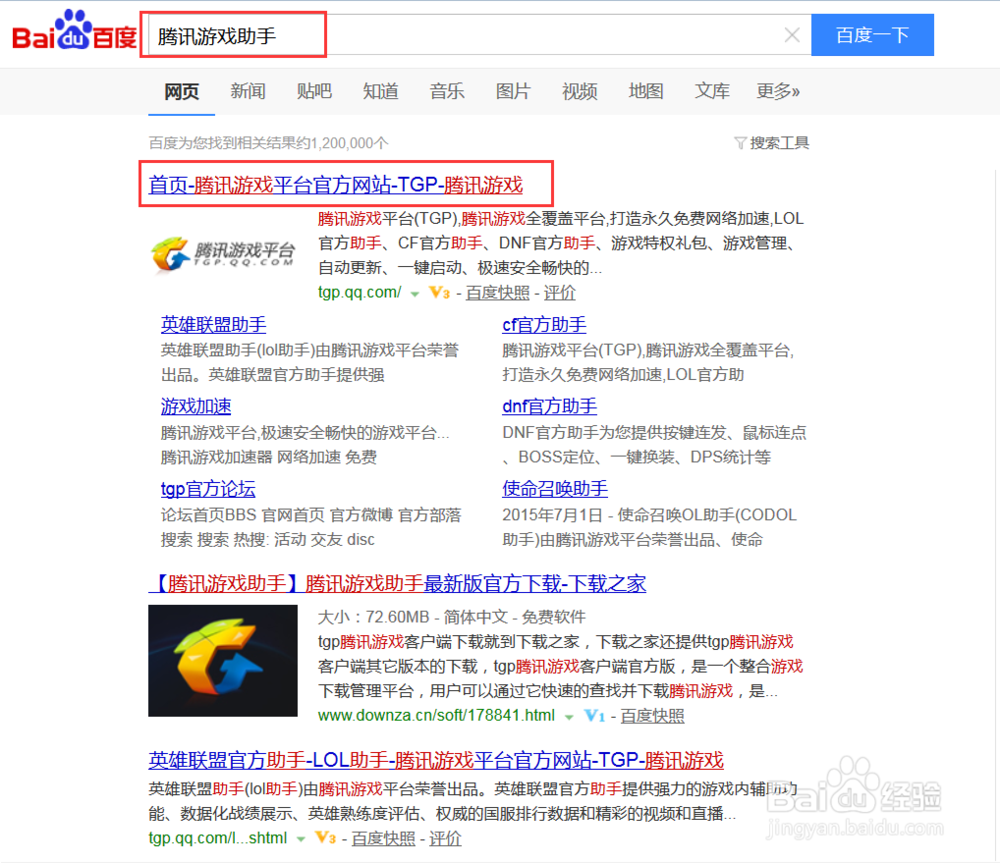Click the result count text 约1,200,000个

coord(341,143)
